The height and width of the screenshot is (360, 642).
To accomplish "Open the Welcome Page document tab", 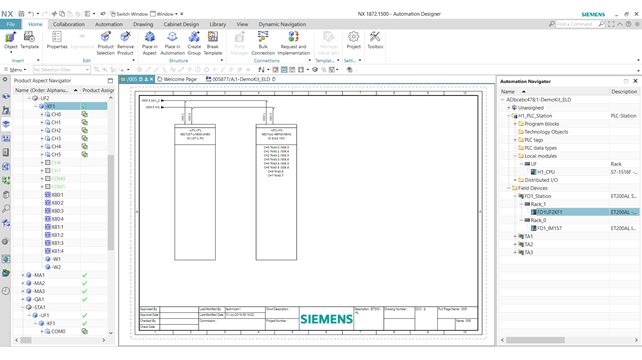I will [177, 79].
